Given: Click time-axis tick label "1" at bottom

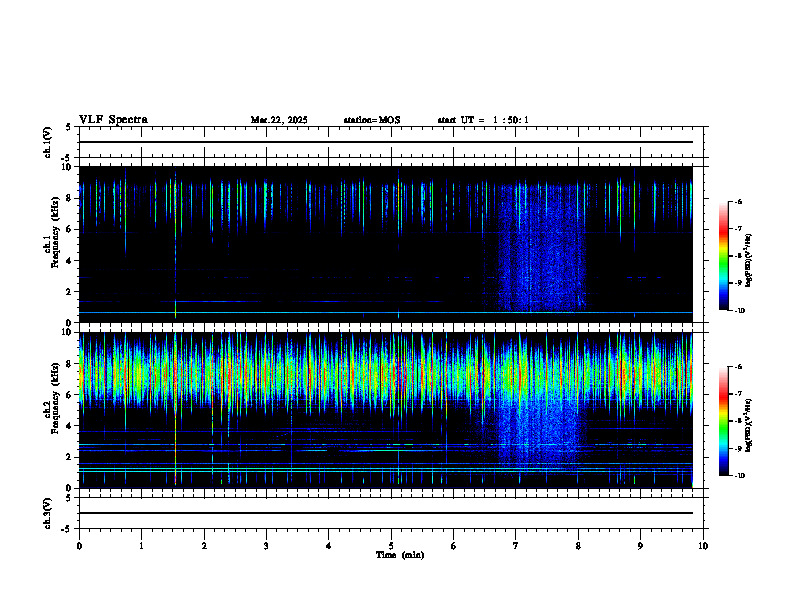Looking at the screenshot, I should 141,546.
